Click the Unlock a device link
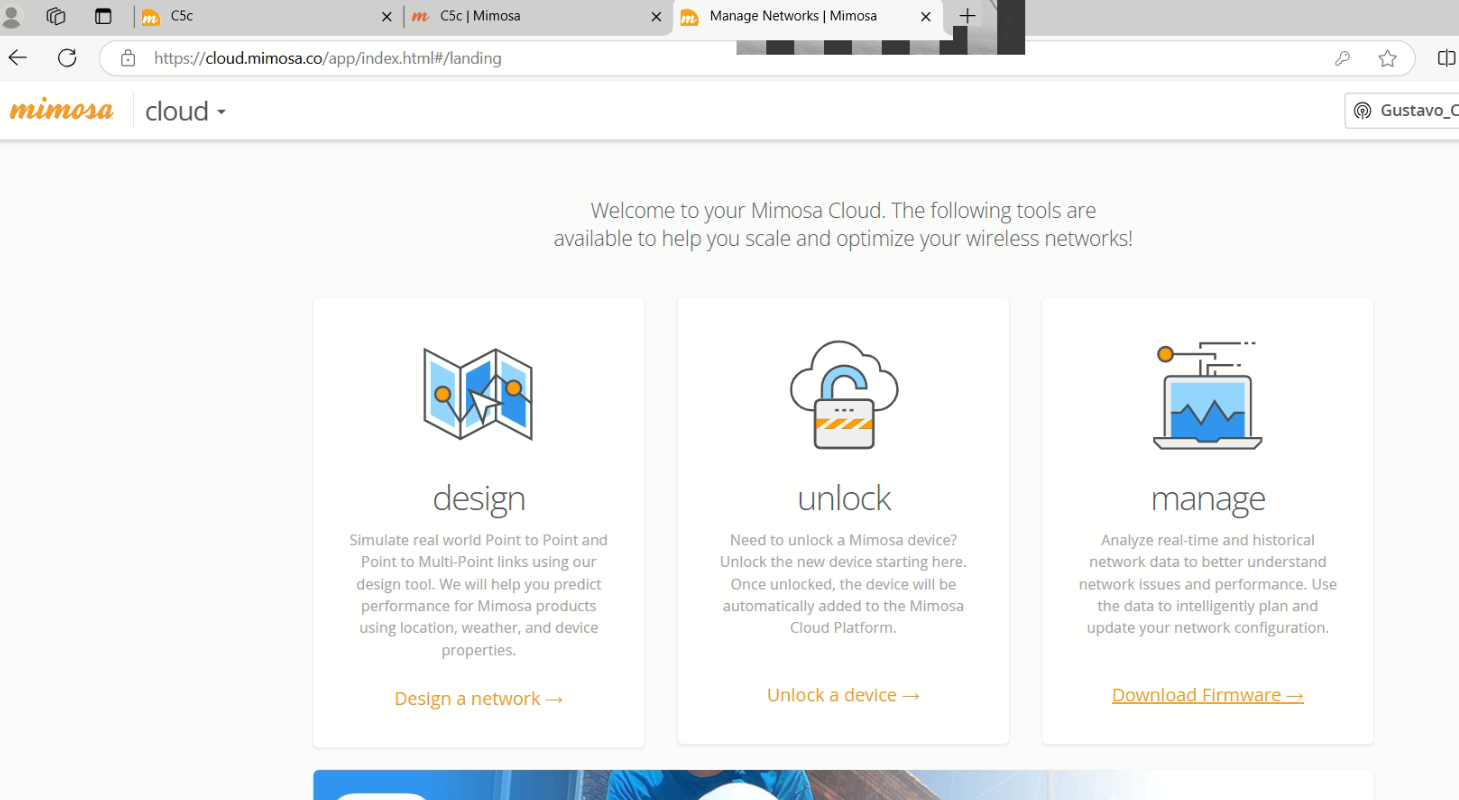The image size is (1459, 800). [843, 694]
